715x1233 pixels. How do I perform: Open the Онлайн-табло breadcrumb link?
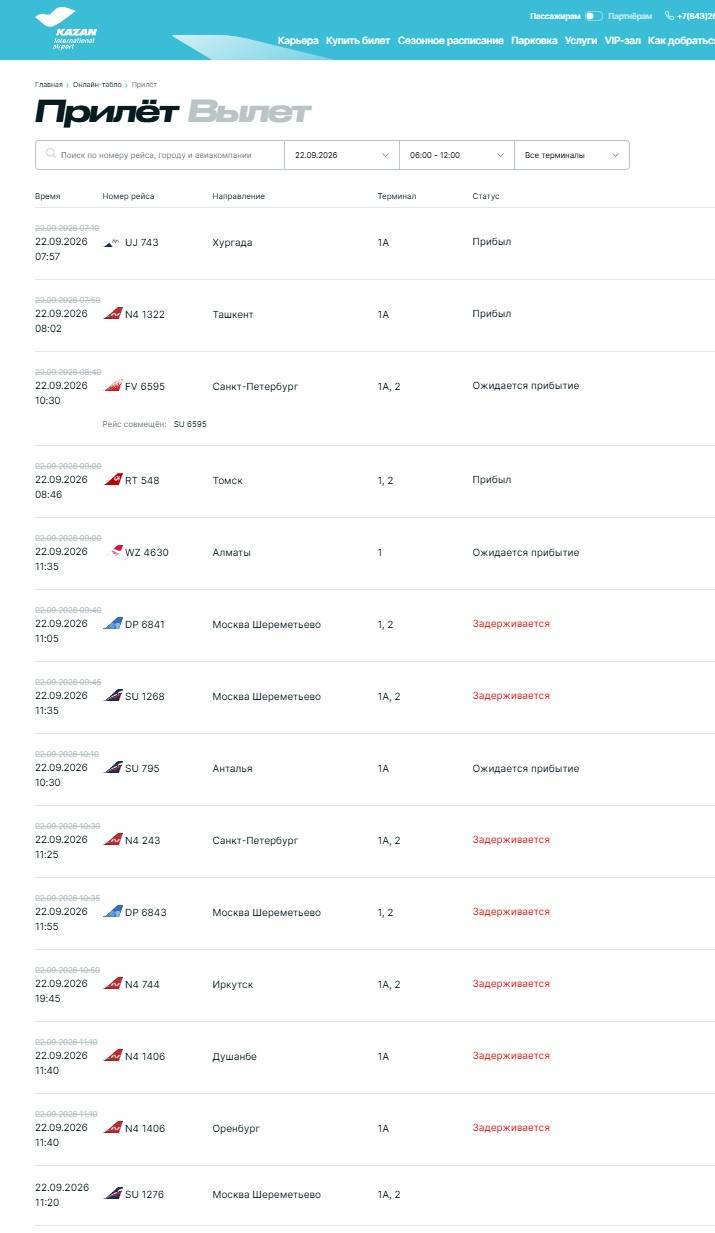tap(96, 85)
